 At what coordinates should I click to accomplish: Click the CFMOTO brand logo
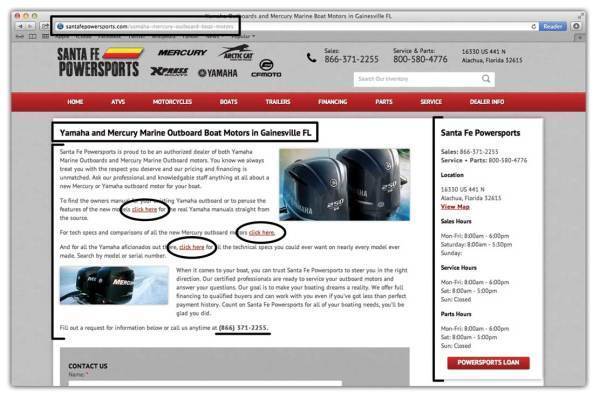(266, 68)
